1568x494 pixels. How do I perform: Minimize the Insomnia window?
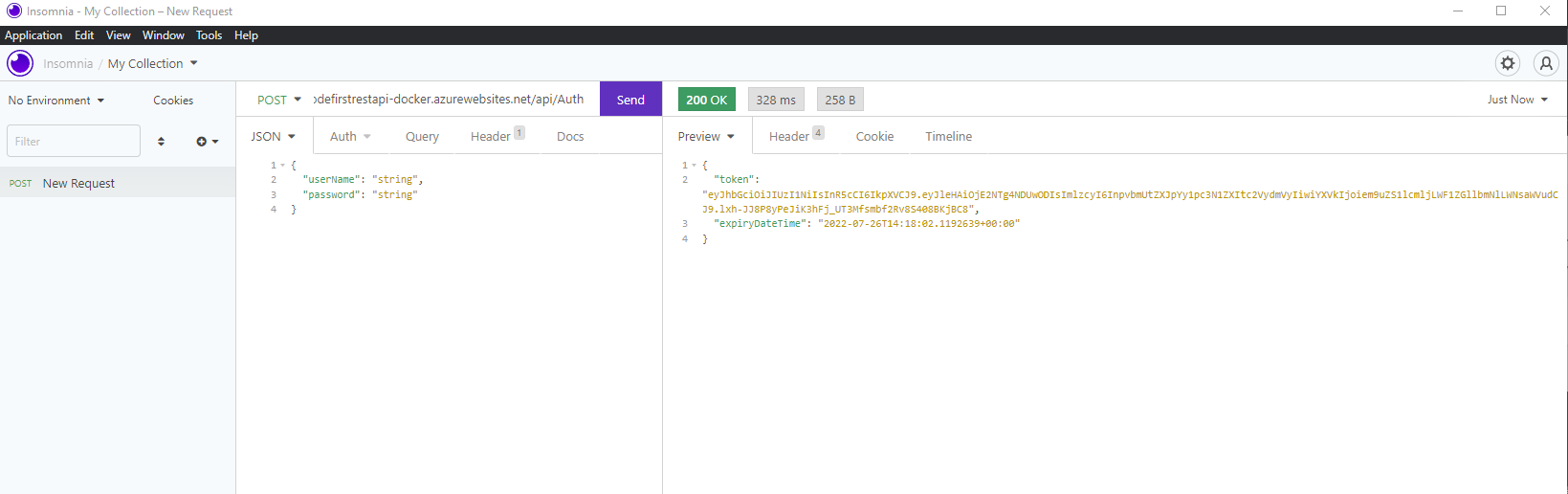coord(1458,11)
